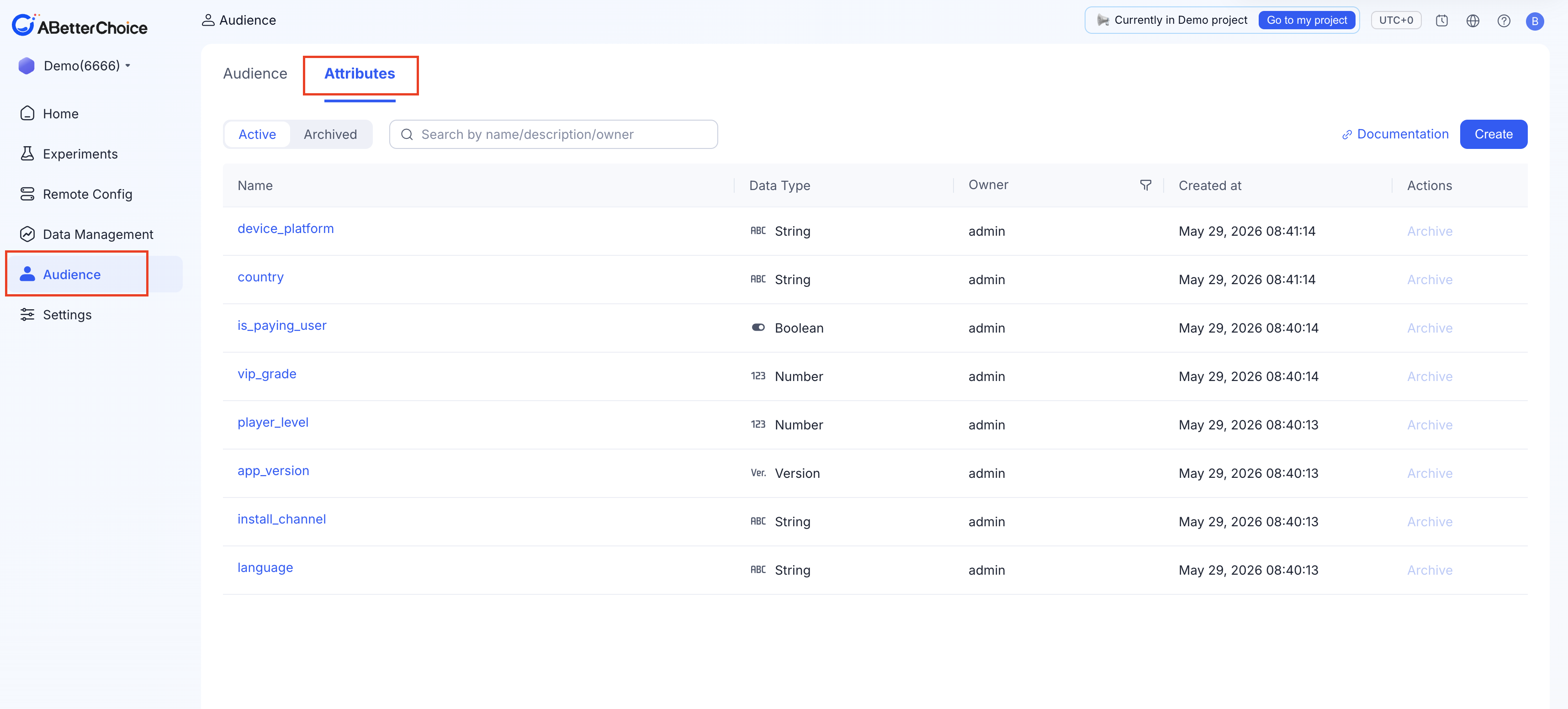The height and width of the screenshot is (709, 1568).
Task: Click the Create button
Action: click(x=1493, y=134)
